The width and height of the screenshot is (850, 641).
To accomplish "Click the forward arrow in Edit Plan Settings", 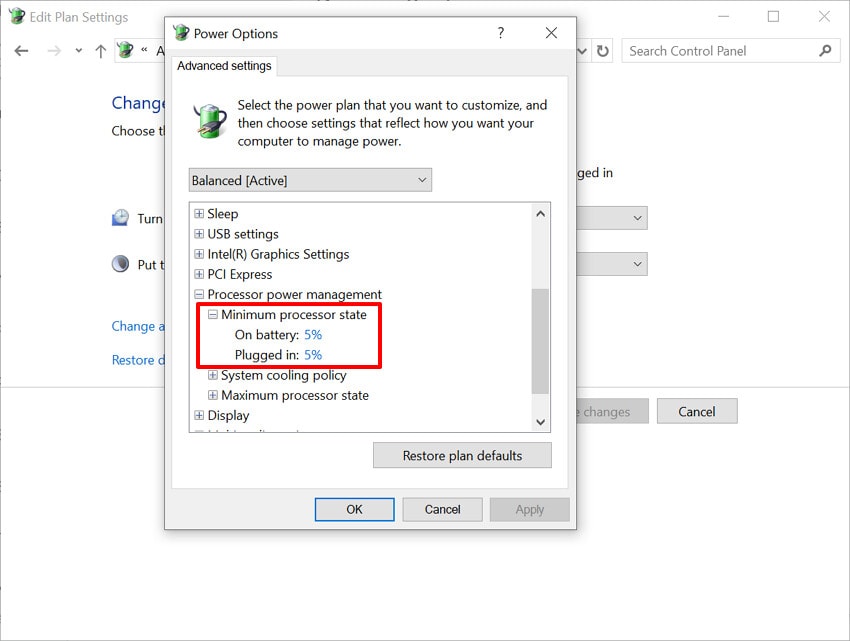I will coord(54,51).
